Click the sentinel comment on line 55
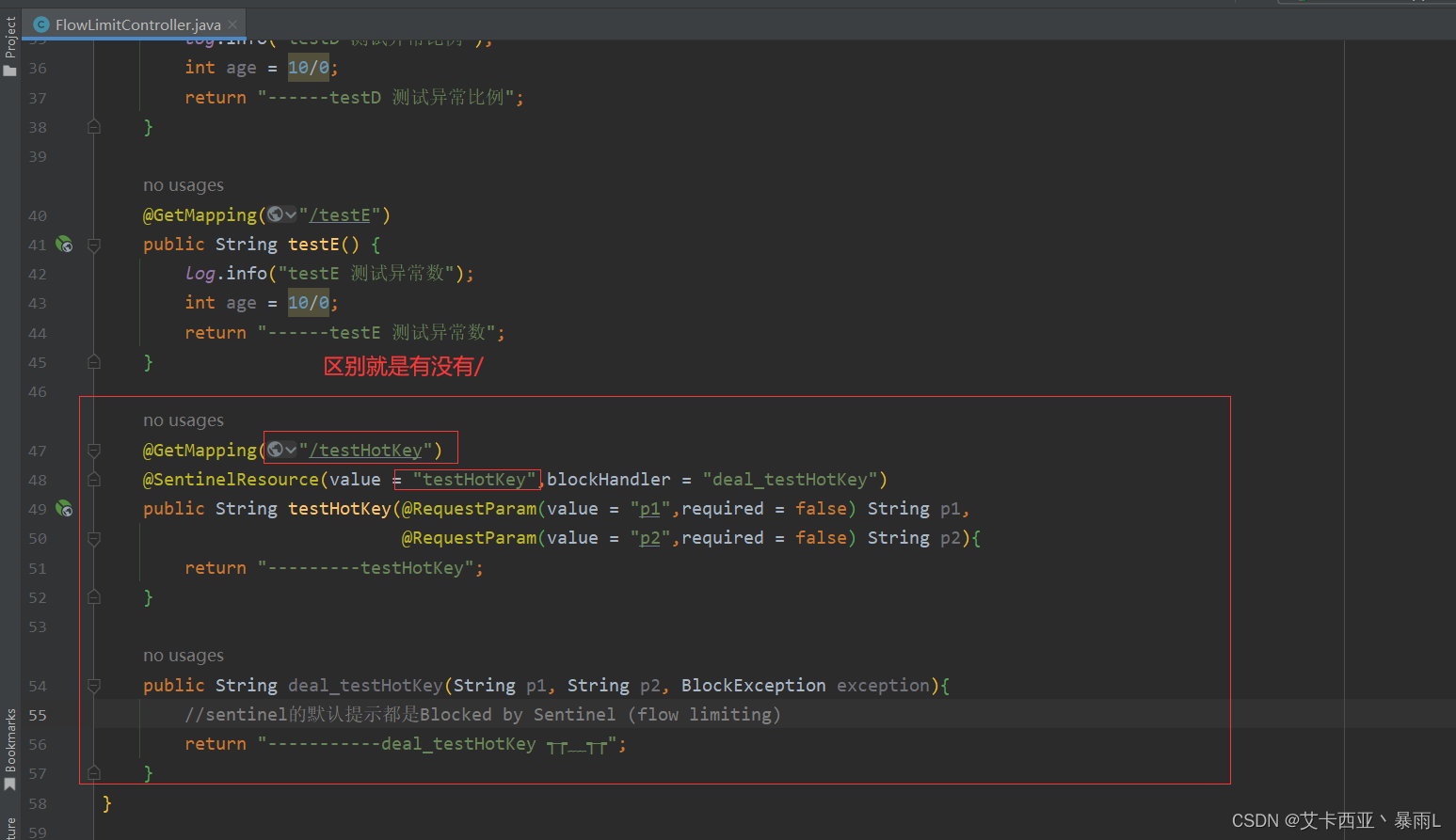The image size is (1456, 840). [483, 715]
